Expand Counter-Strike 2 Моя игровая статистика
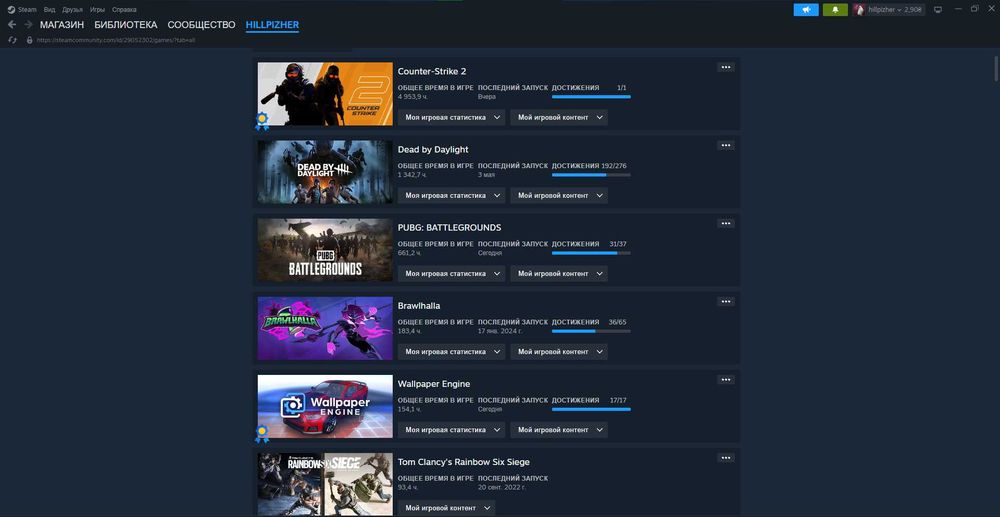This screenshot has width=1000, height=517. [x=452, y=117]
